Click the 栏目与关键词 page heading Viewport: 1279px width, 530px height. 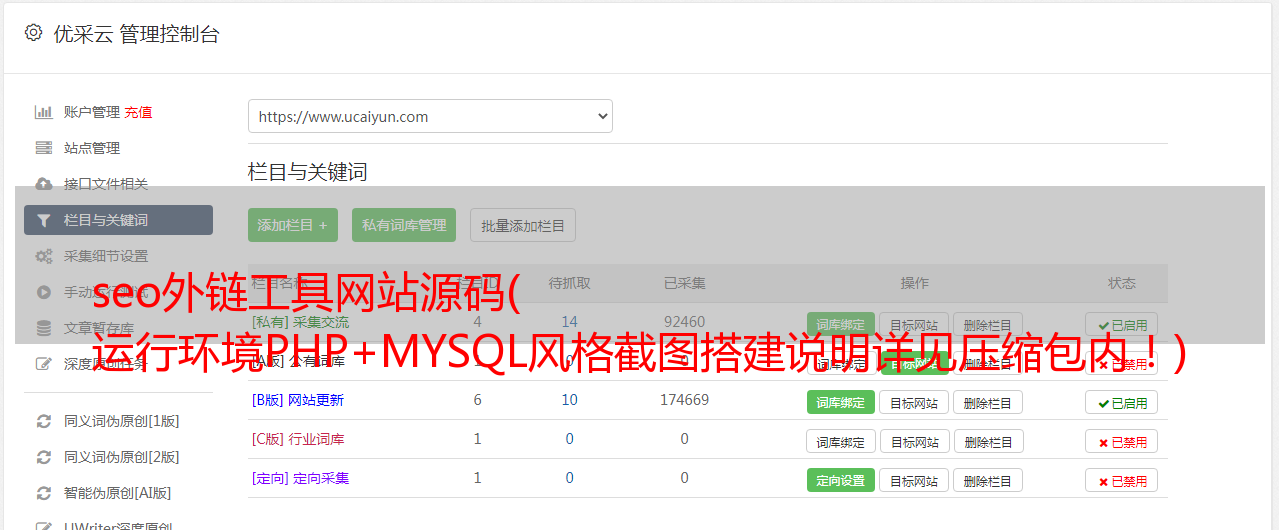point(308,172)
